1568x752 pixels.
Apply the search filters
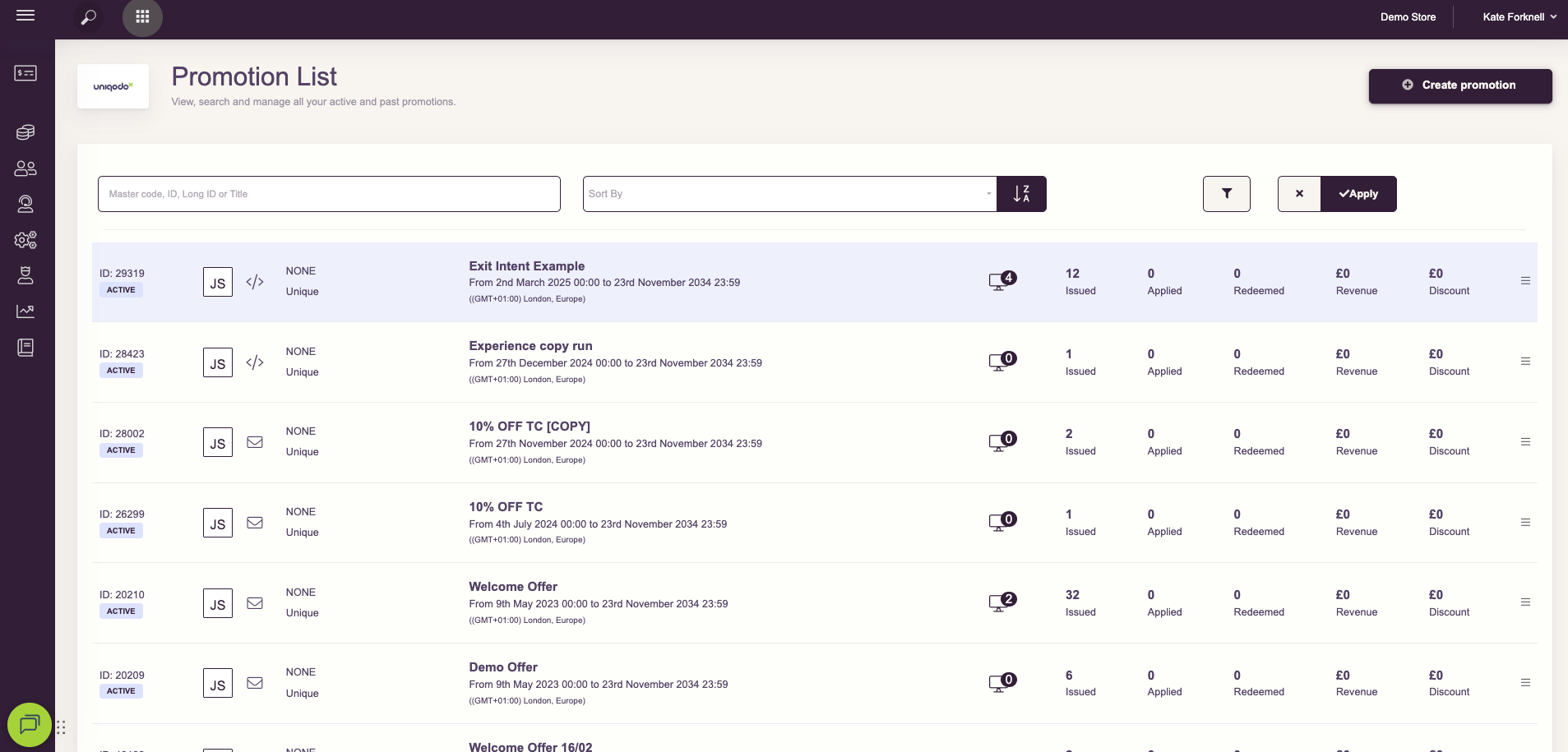click(1358, 194)
